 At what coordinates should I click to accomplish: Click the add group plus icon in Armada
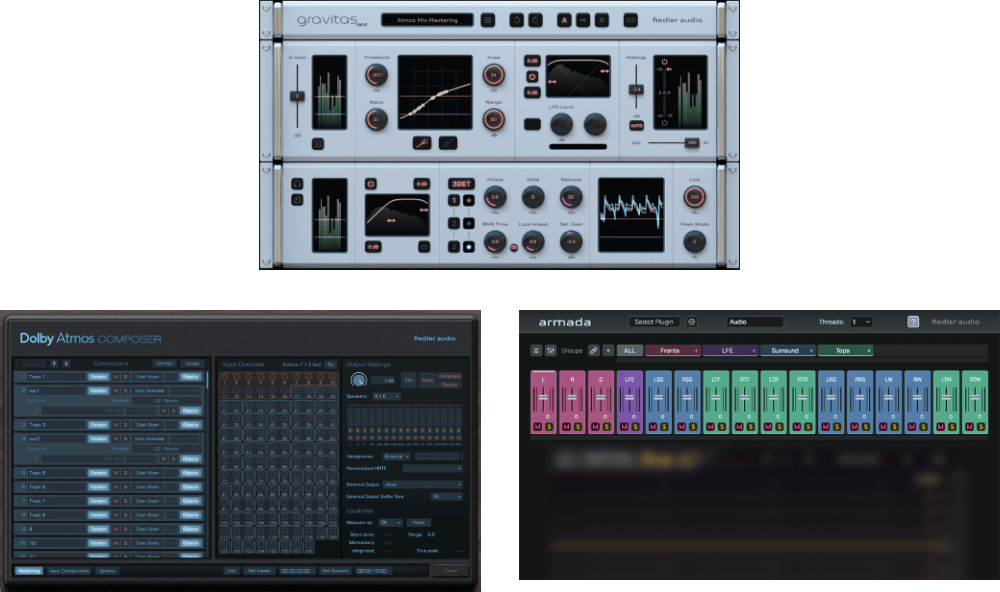[x=608, y=350]
